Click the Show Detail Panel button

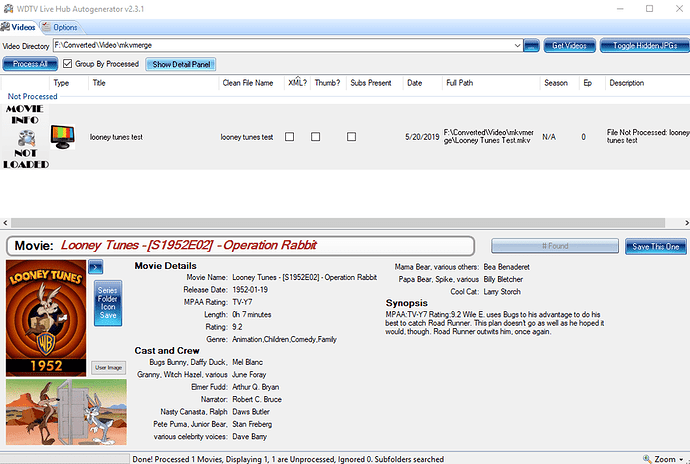tap(181, 64)
